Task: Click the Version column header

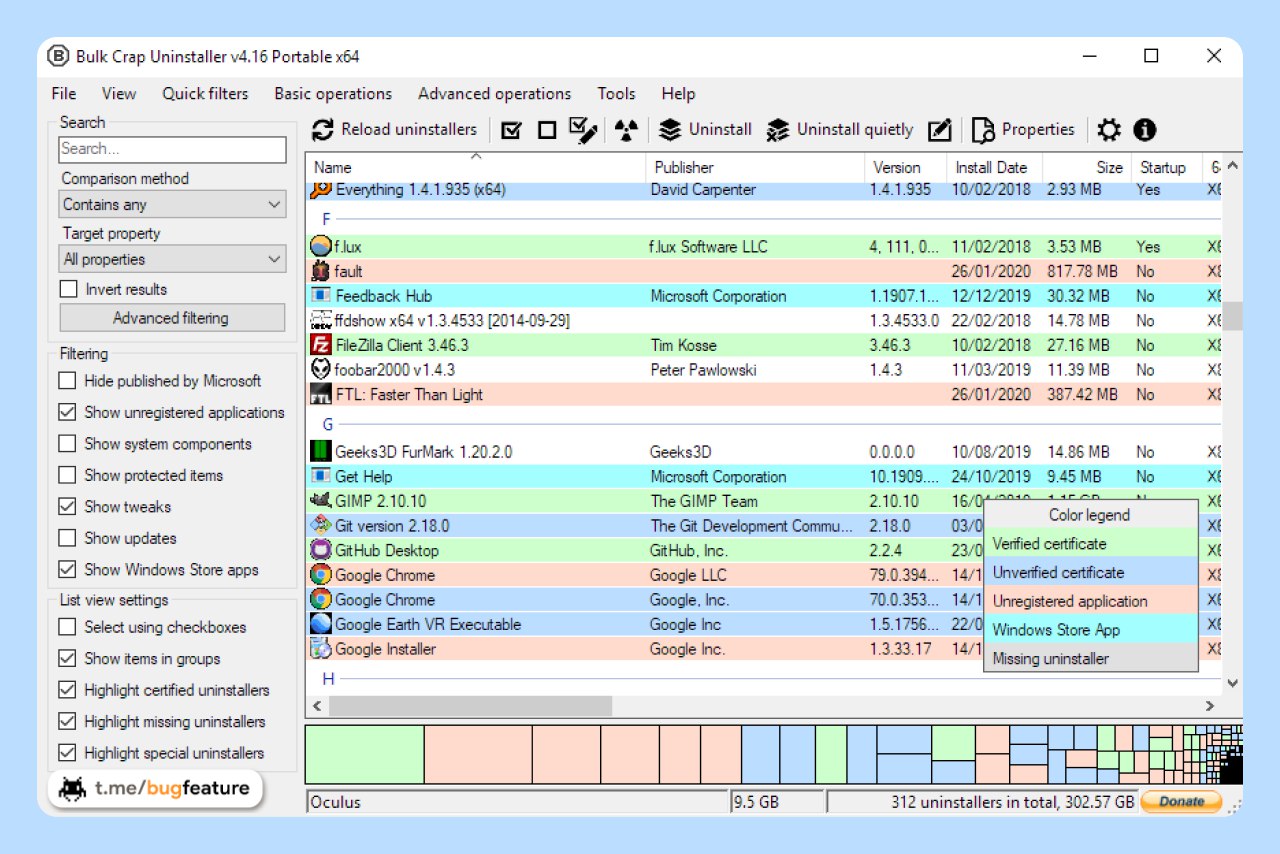Action: 906,167
